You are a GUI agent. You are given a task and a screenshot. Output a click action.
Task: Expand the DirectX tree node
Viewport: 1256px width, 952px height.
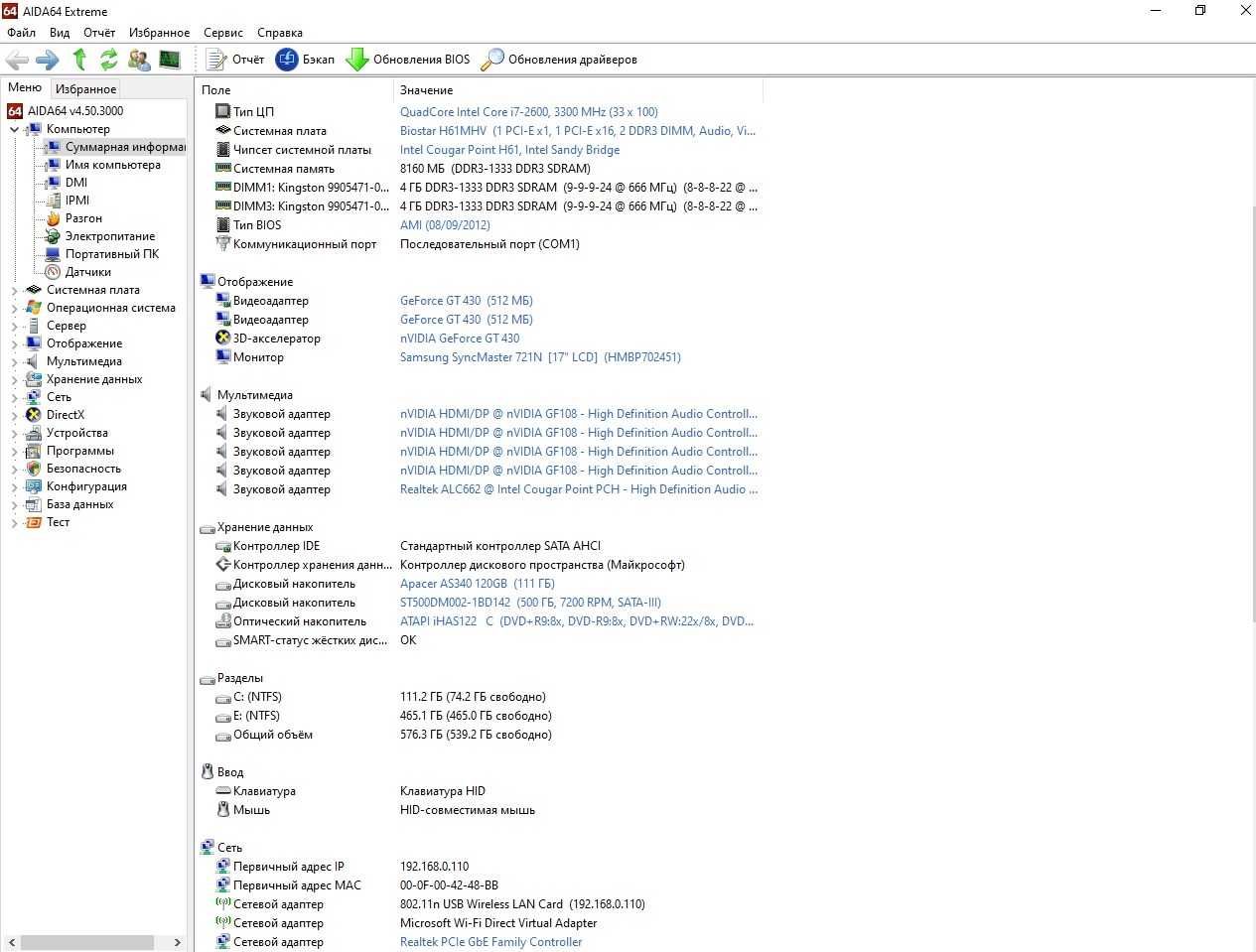(x=14, y=415)
